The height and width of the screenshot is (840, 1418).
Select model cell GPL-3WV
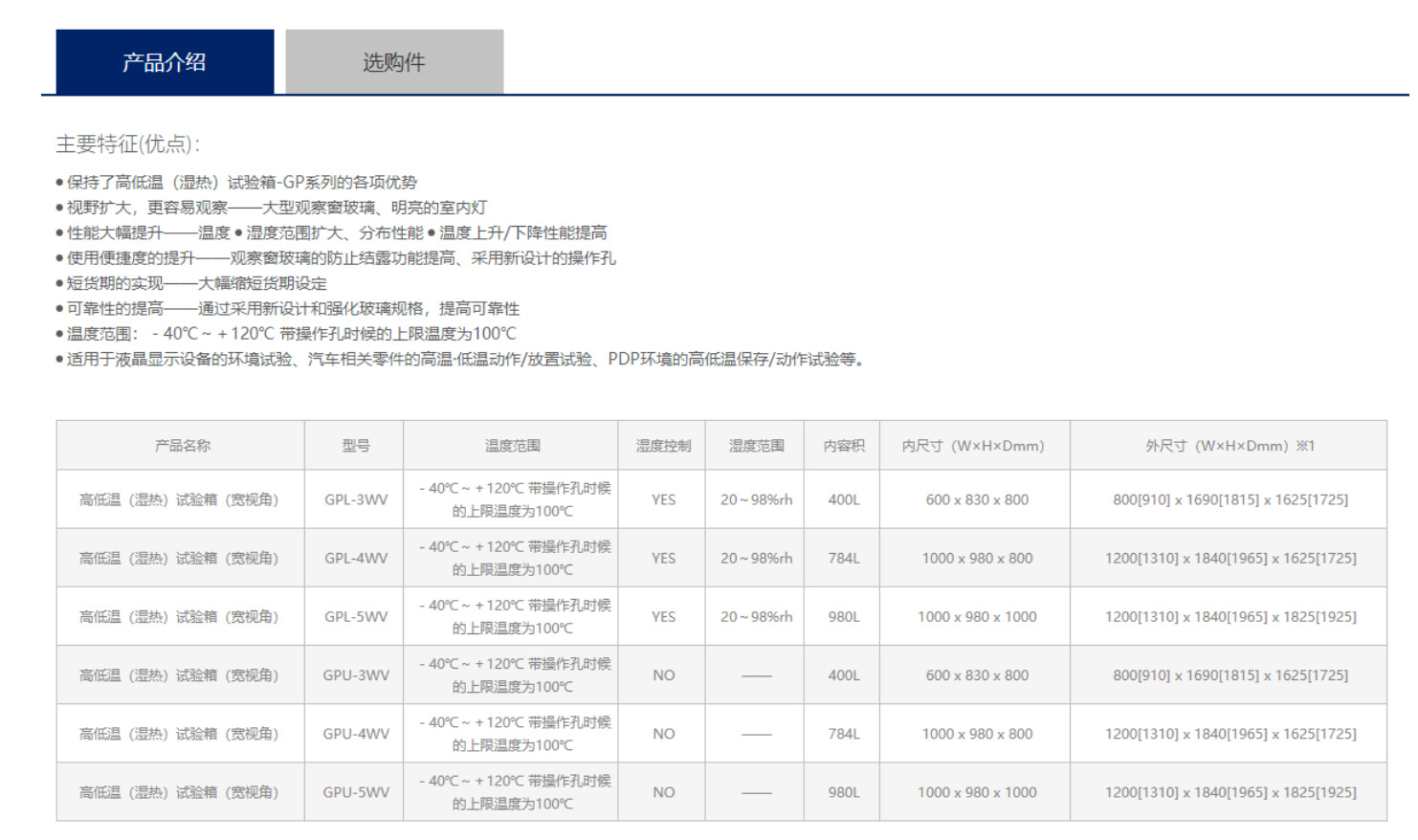[356, 499]
